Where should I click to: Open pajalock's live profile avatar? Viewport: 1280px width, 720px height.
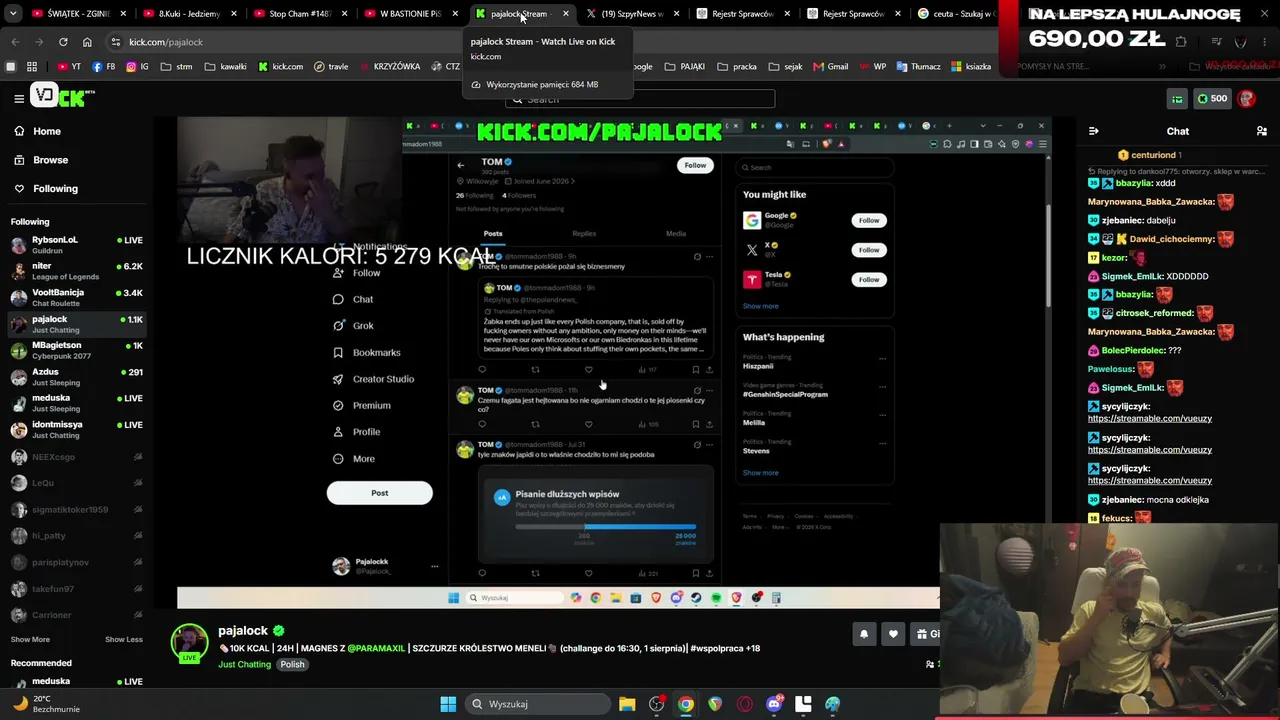[189, 643]
